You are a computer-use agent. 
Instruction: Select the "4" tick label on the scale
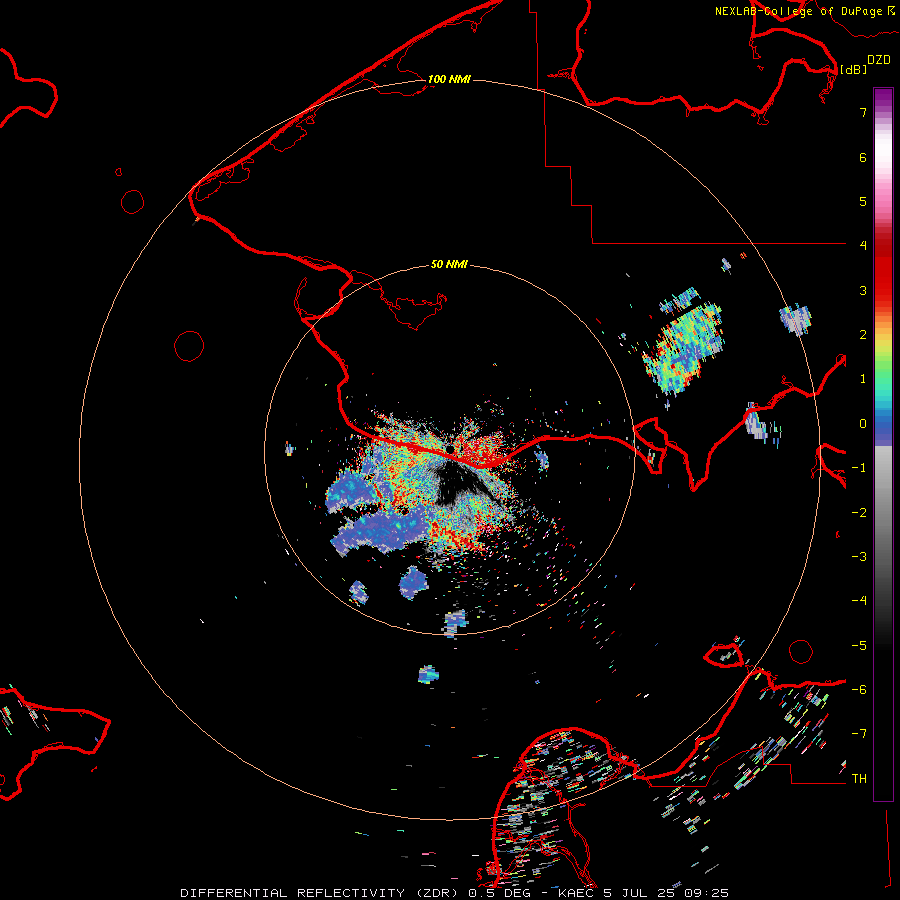[x=863, y=246]
